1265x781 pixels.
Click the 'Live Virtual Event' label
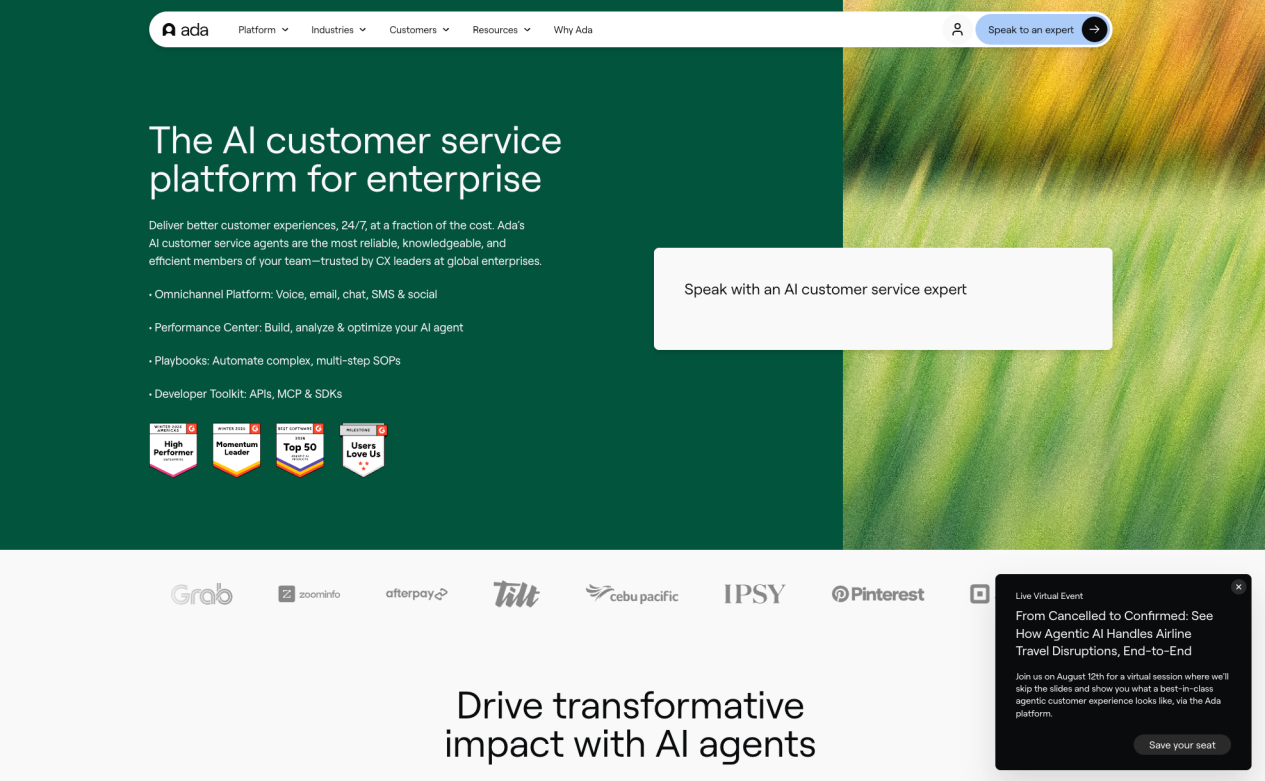(1049, 596)
